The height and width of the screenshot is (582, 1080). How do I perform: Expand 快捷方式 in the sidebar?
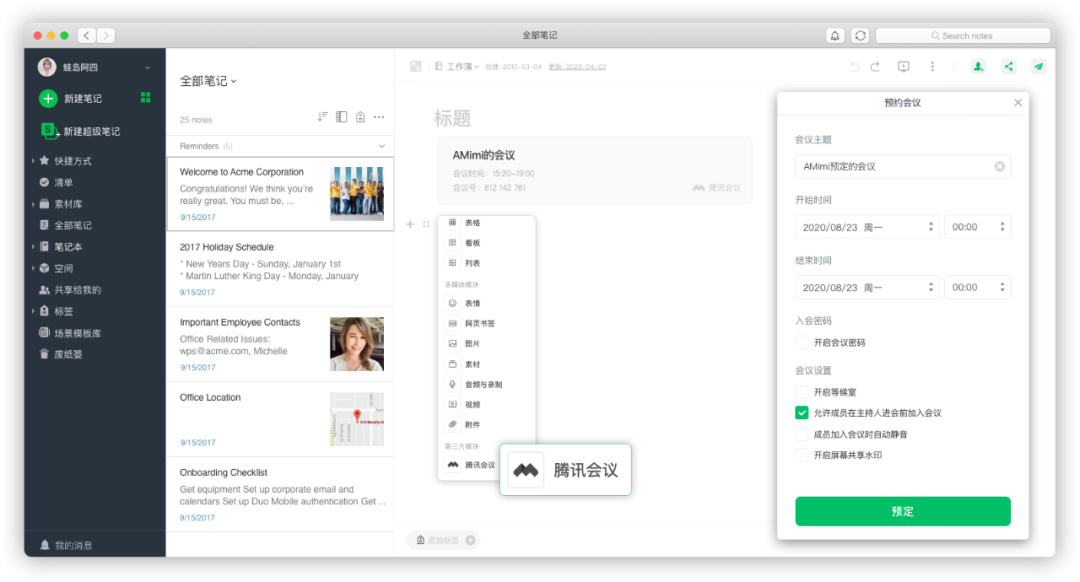click(33, 160)
